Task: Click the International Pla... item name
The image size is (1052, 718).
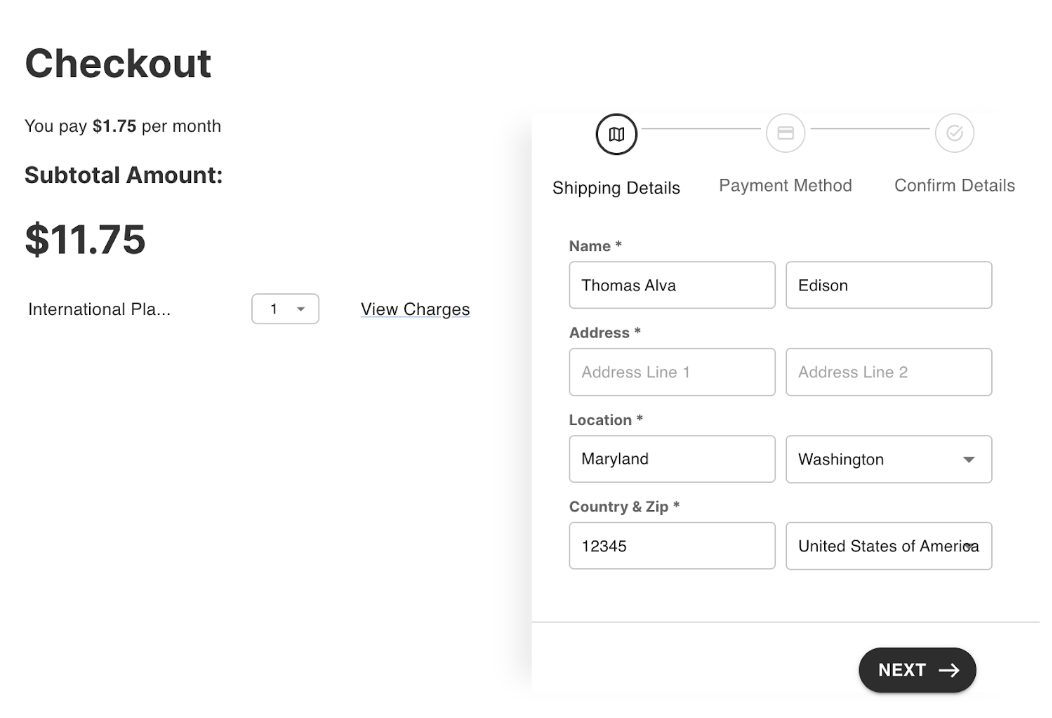Action: pos(99,309)
